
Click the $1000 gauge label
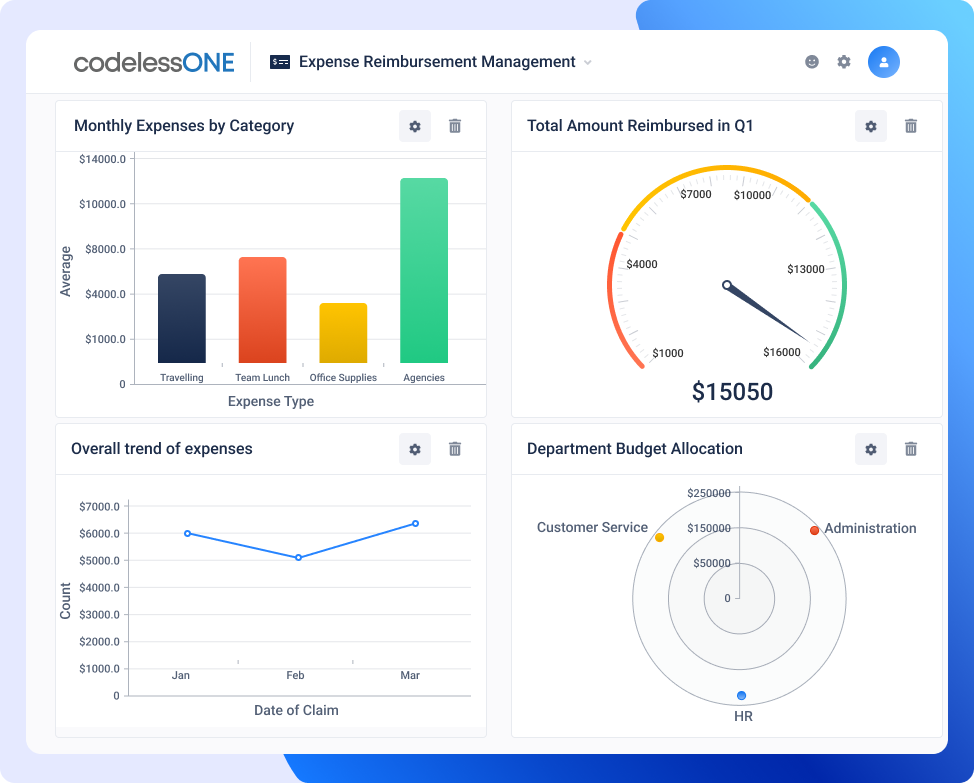click(x=668, y=353)
